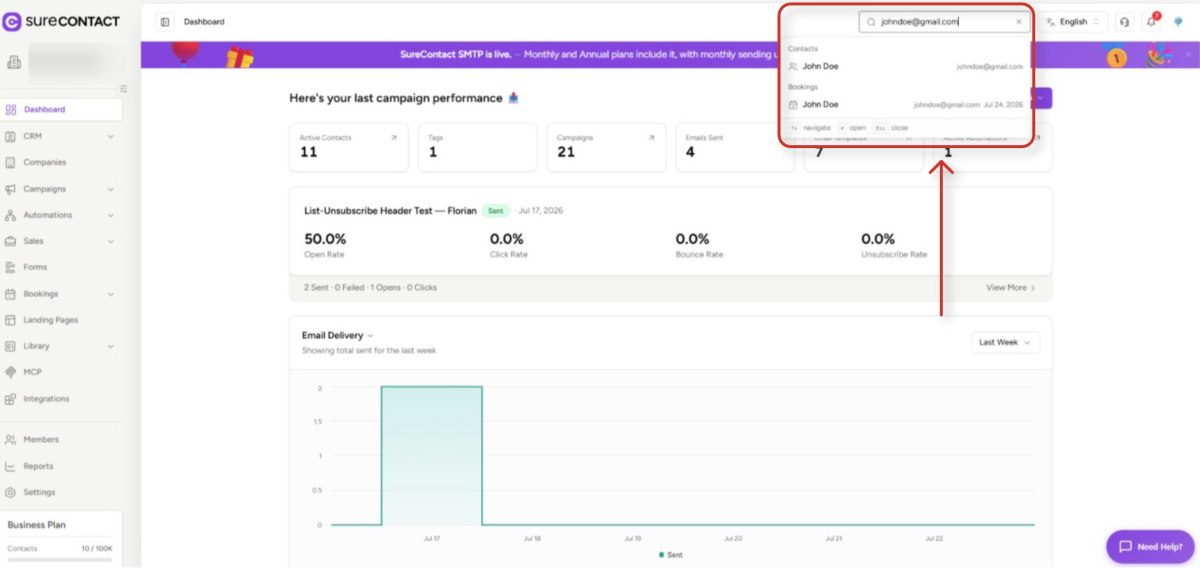Go to Forms page
The height and width of the screenshot is (568, 1200).
[35, 267]
